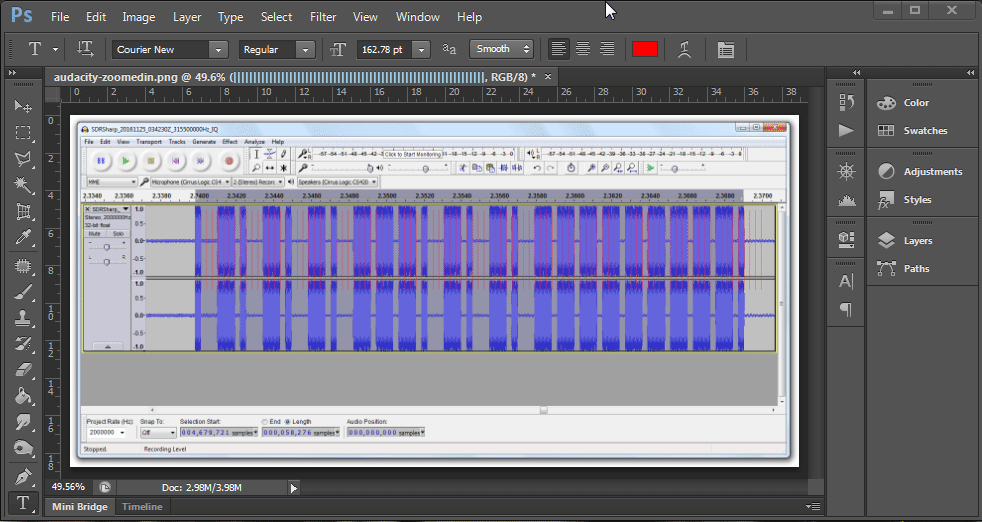Click the red text color swatch

pos(644,50)
